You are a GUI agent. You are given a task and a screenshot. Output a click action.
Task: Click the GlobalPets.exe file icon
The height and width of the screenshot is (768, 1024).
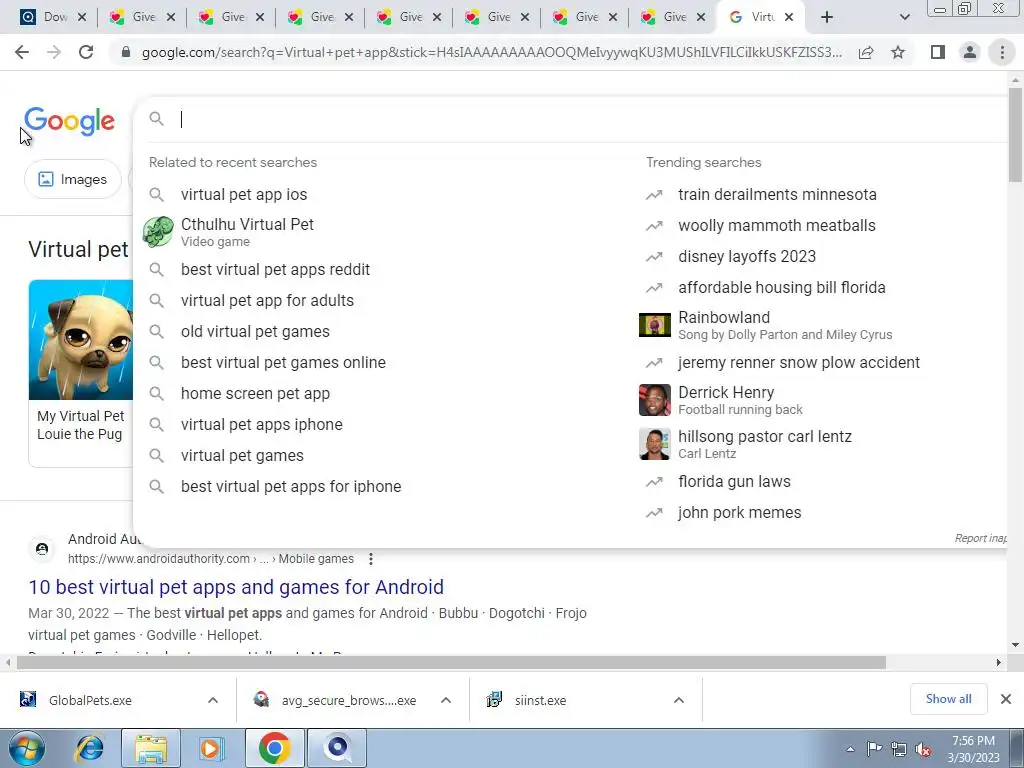tap(27, 700)
